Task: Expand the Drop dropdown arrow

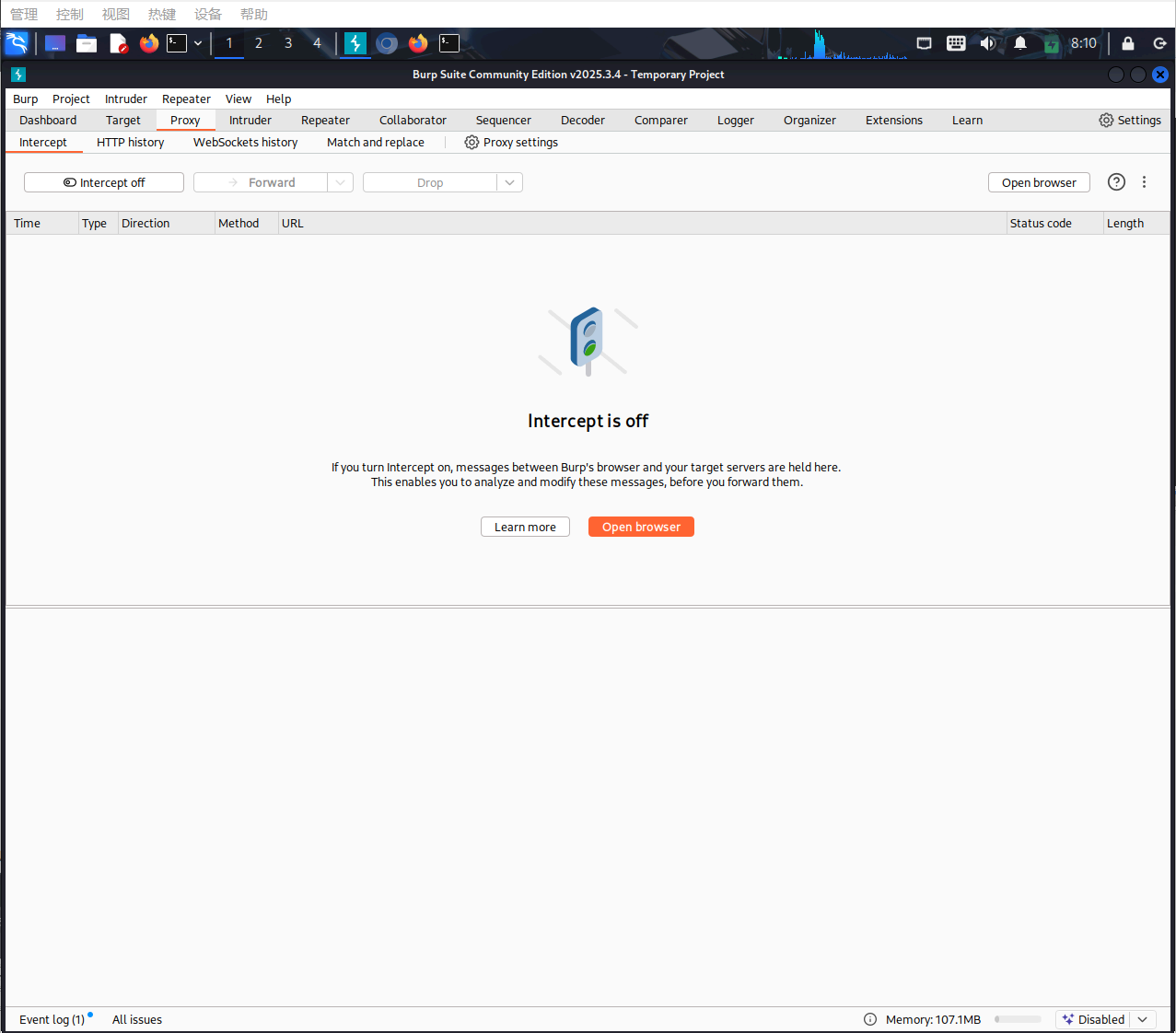Action: tap(510, 182)
